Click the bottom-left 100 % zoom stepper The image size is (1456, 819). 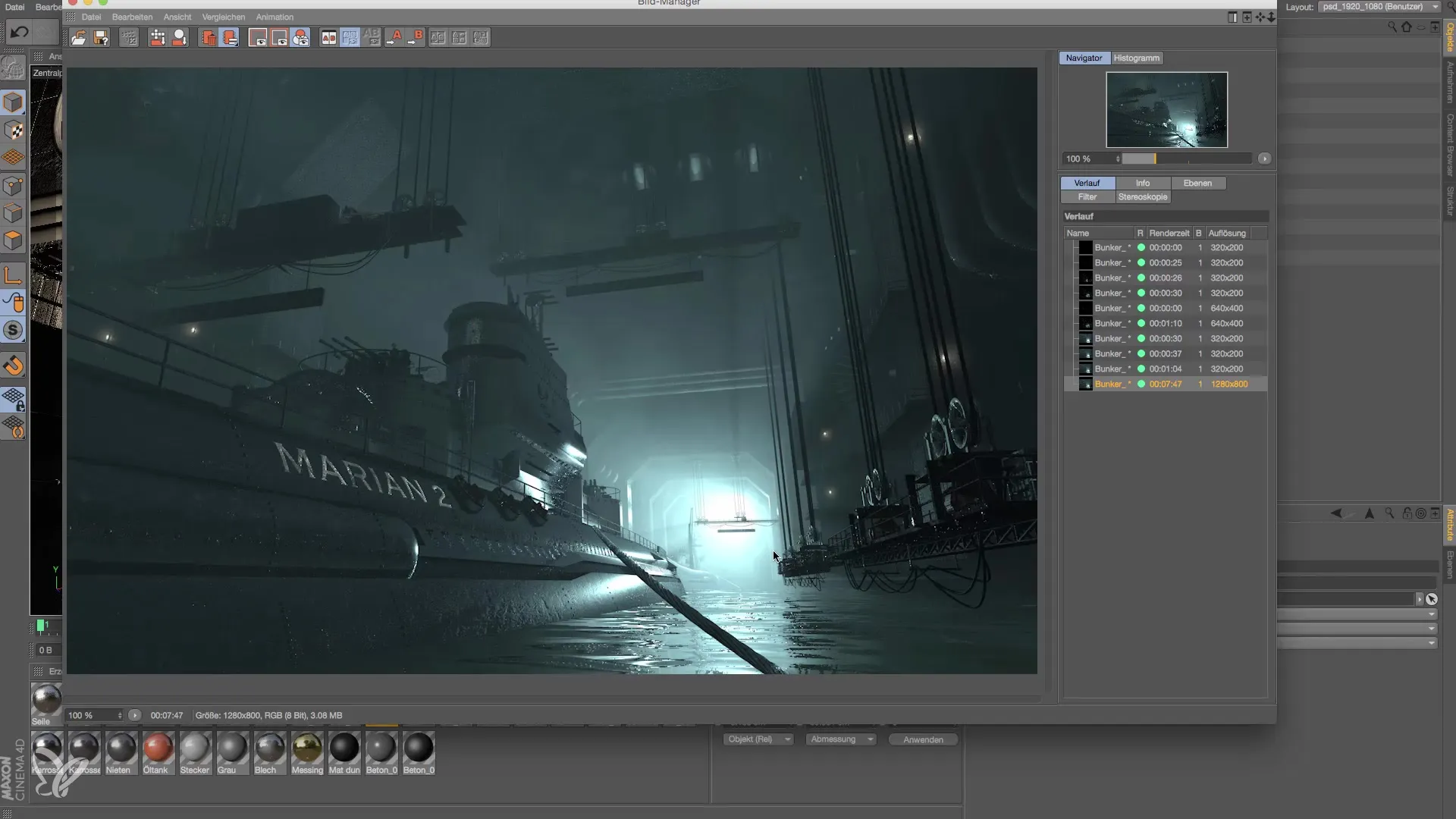click(120, 715)
